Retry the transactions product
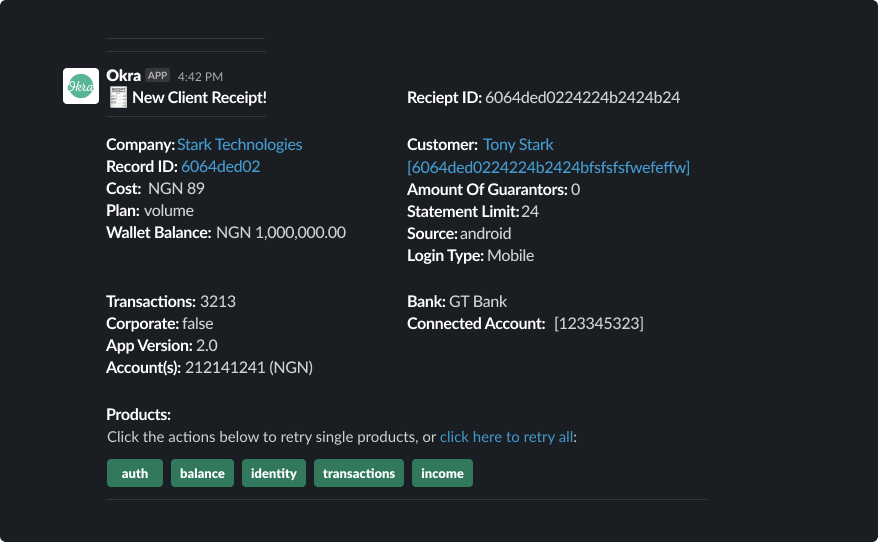This screenshot has height=542, width=878. [x=359, y=473]
